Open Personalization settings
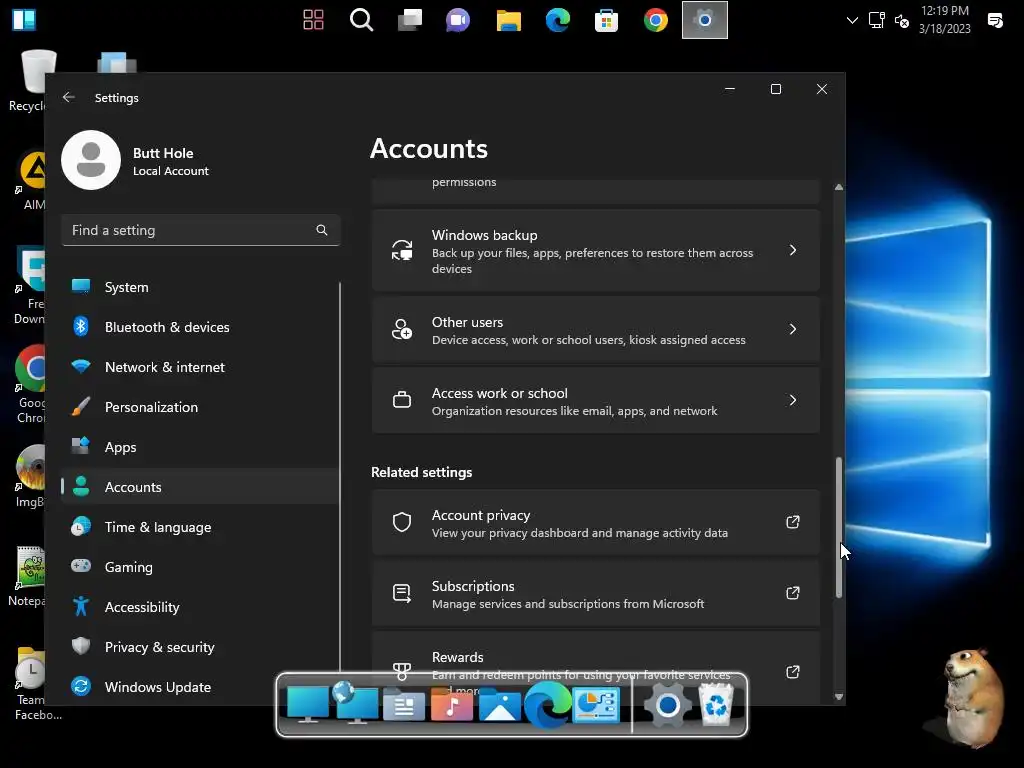1024x768 pixels. point(199,407)
